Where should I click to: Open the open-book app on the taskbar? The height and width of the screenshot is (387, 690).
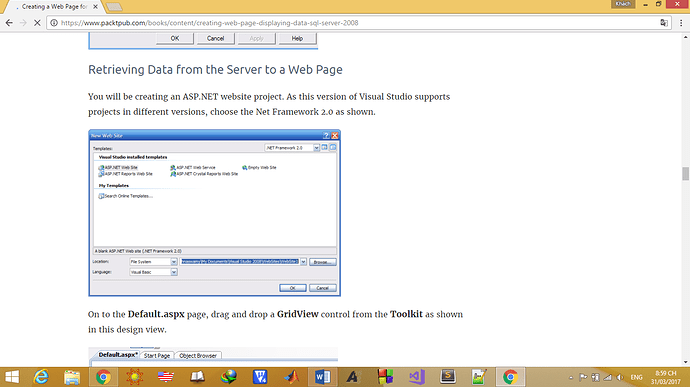click(x=197, y=377)
